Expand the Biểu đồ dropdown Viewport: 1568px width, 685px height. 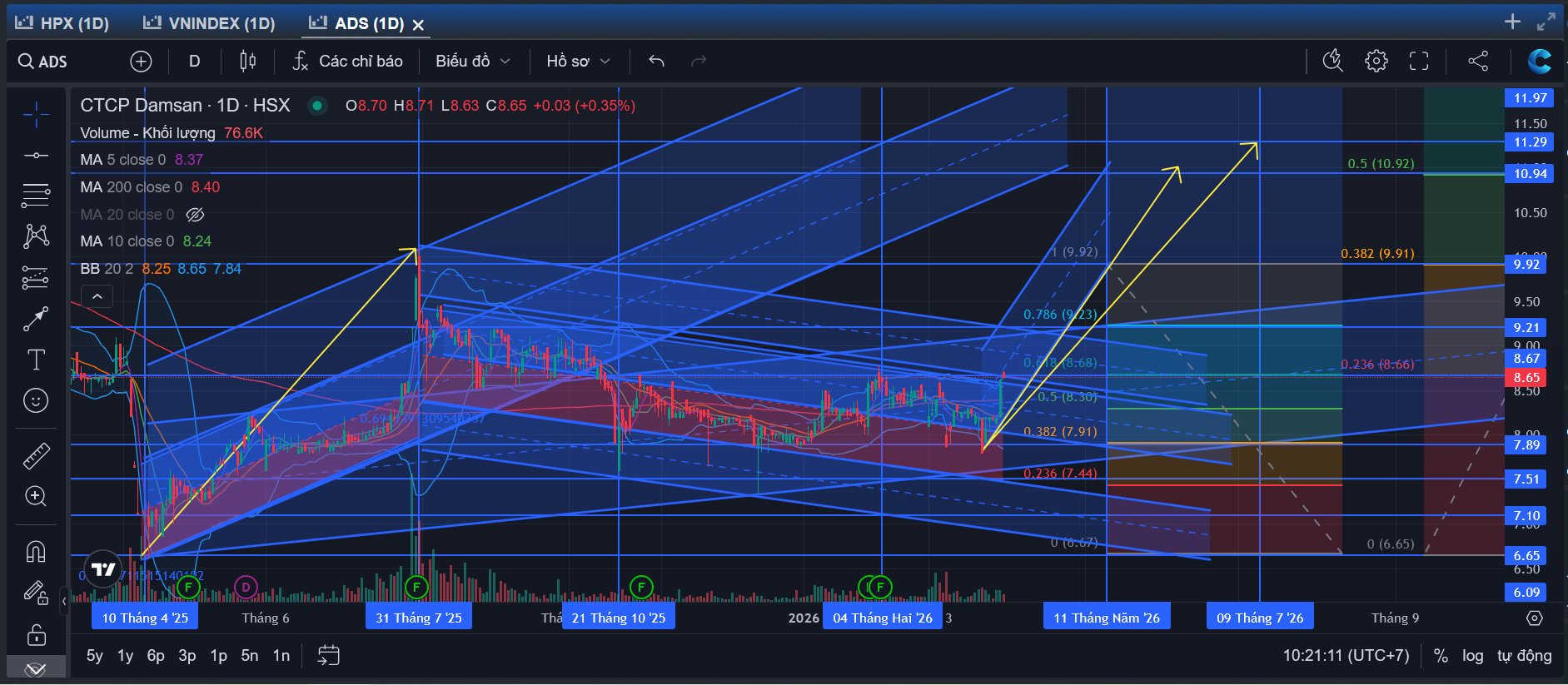point(473,61)
